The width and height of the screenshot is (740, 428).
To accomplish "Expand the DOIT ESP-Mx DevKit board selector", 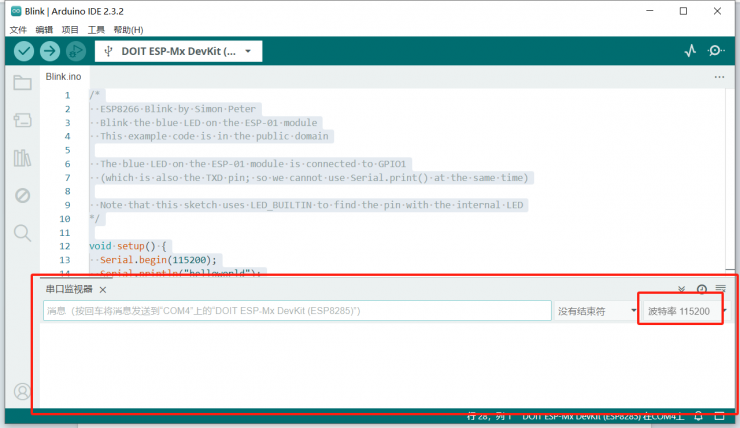I will click(178, 51).
